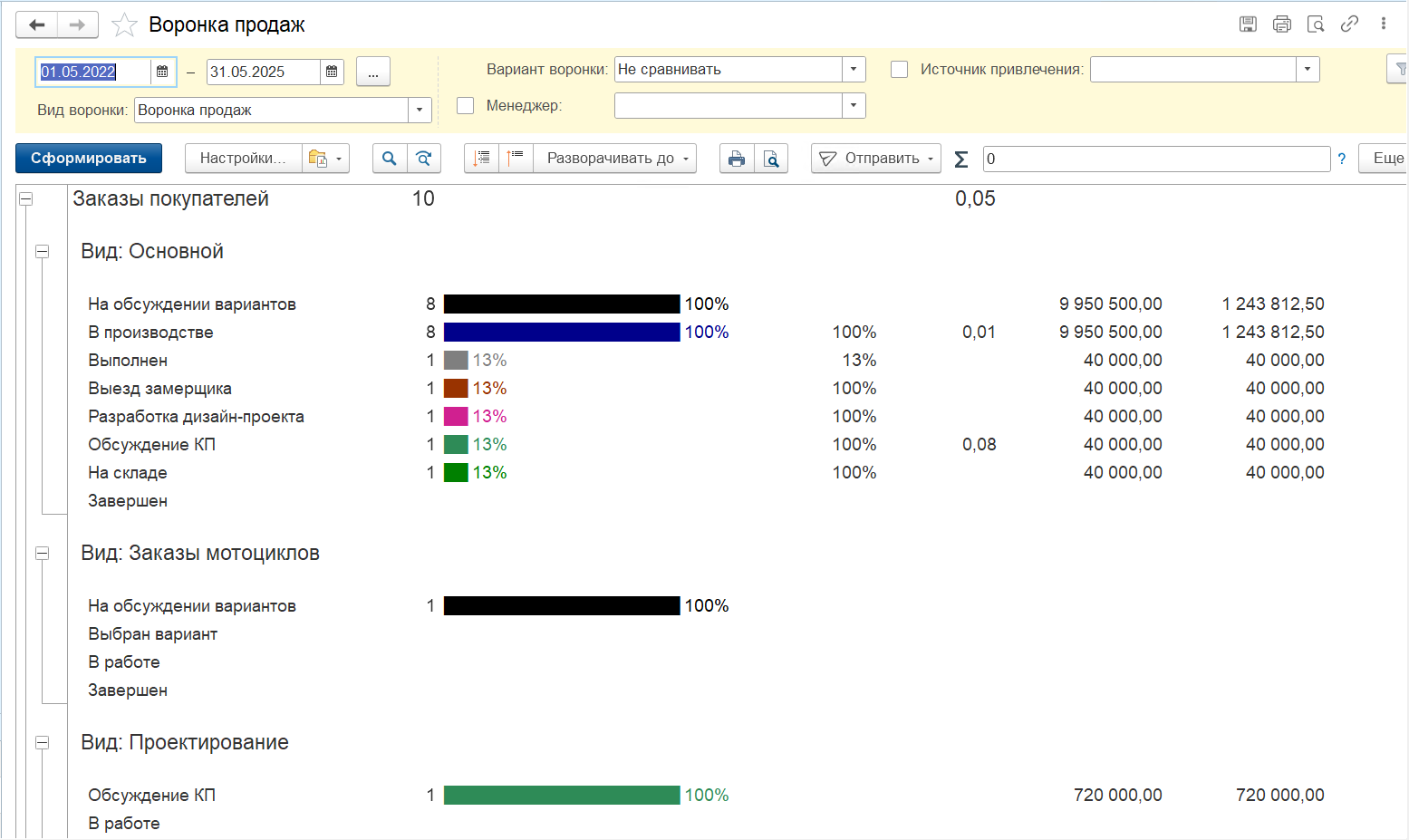Enable the Менеджер filter checkbox
This screenshot has height=840, width=1409.
click(x=466, y=105)
